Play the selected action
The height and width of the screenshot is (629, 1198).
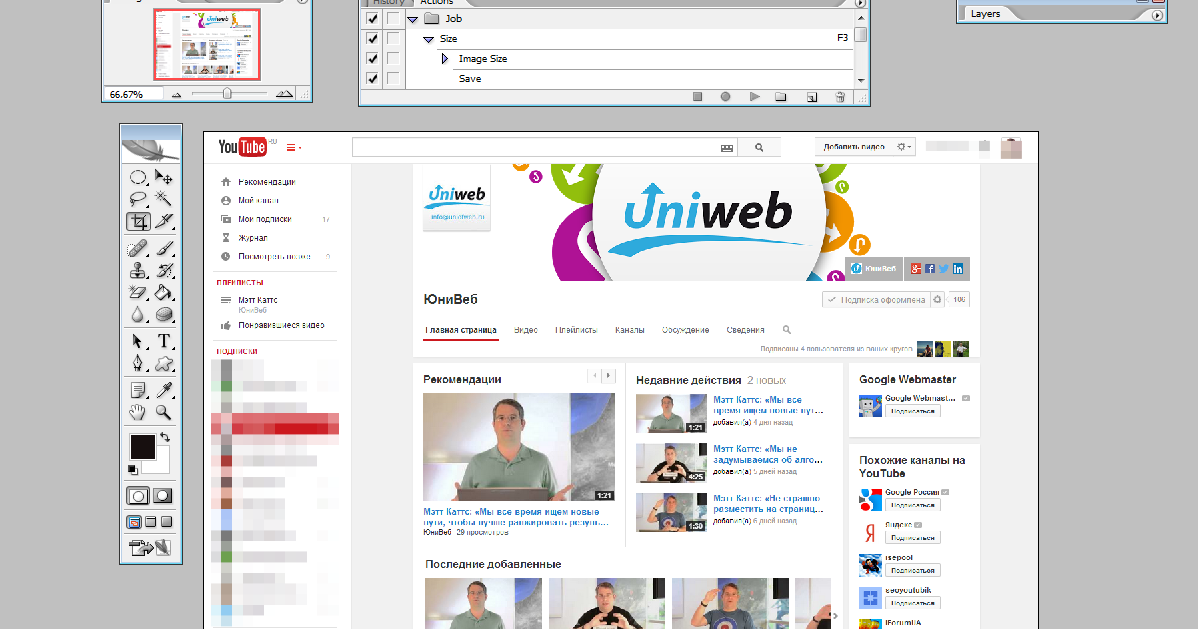coord(754,97)
